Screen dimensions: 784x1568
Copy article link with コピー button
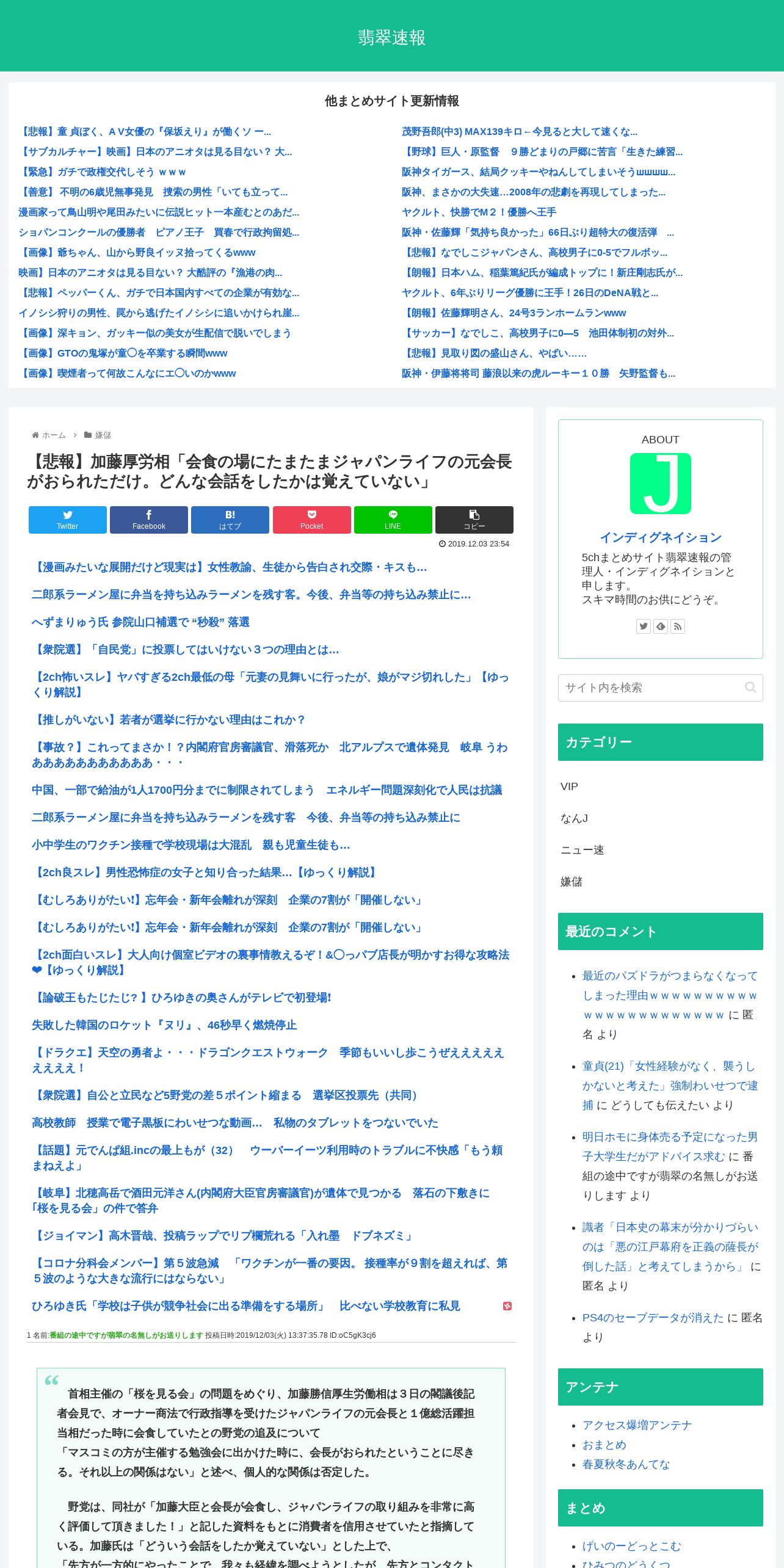point(474,520)
